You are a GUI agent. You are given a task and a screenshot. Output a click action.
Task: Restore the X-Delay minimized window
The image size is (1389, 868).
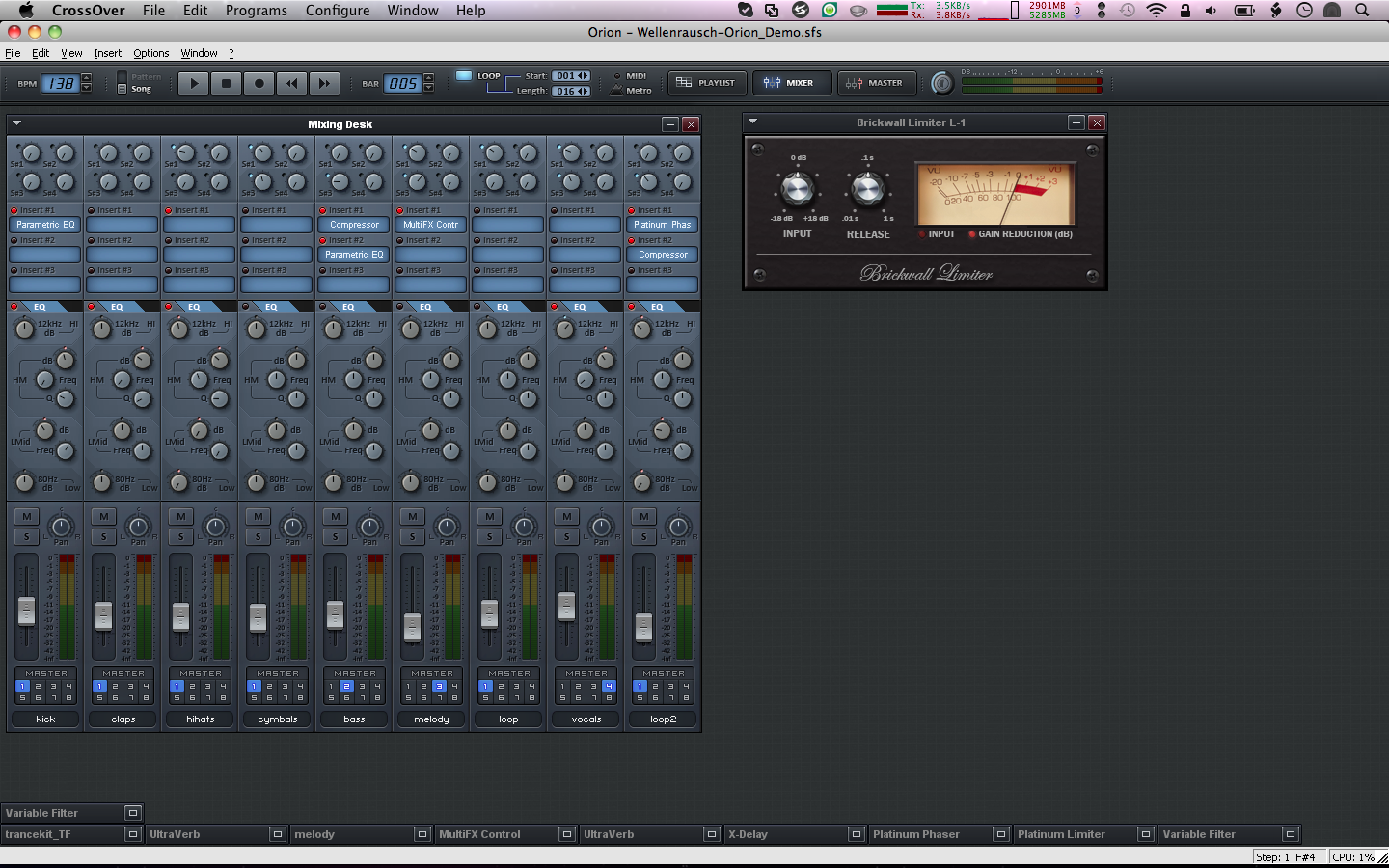tap(857, 834)
